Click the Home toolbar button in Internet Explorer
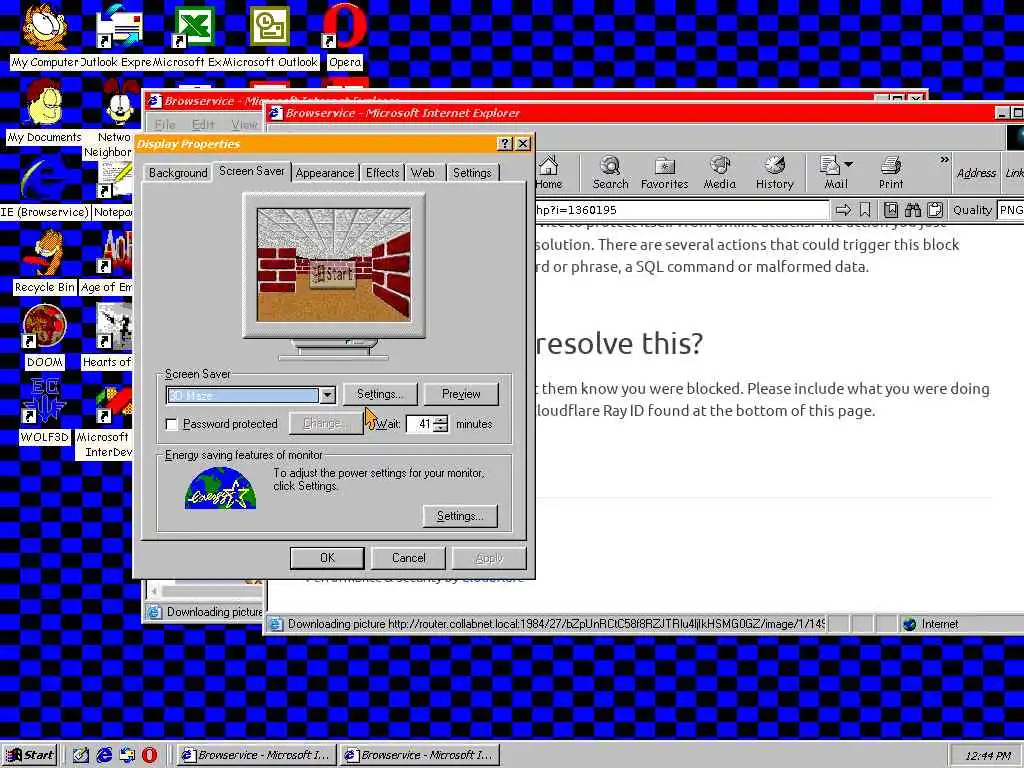This screenshot has height=768, width=1024. (x=549, y=173)
